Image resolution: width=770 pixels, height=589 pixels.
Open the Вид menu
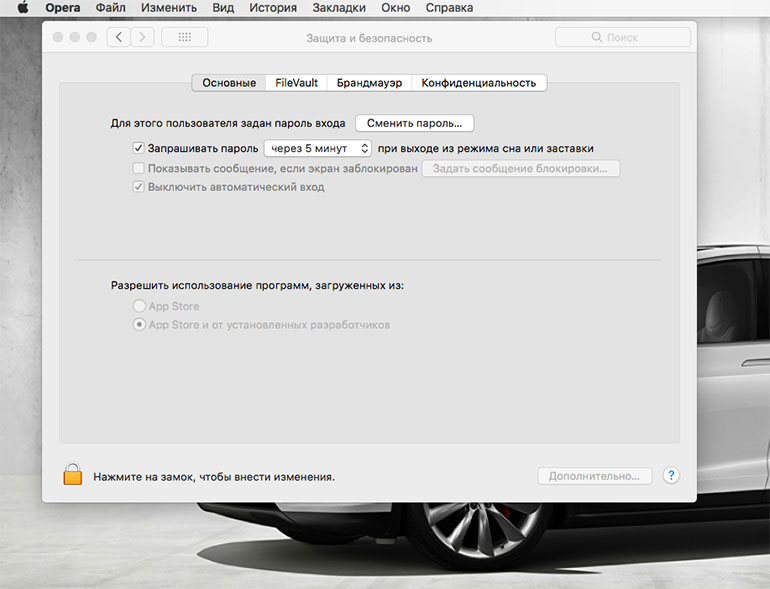pos(223,8)
